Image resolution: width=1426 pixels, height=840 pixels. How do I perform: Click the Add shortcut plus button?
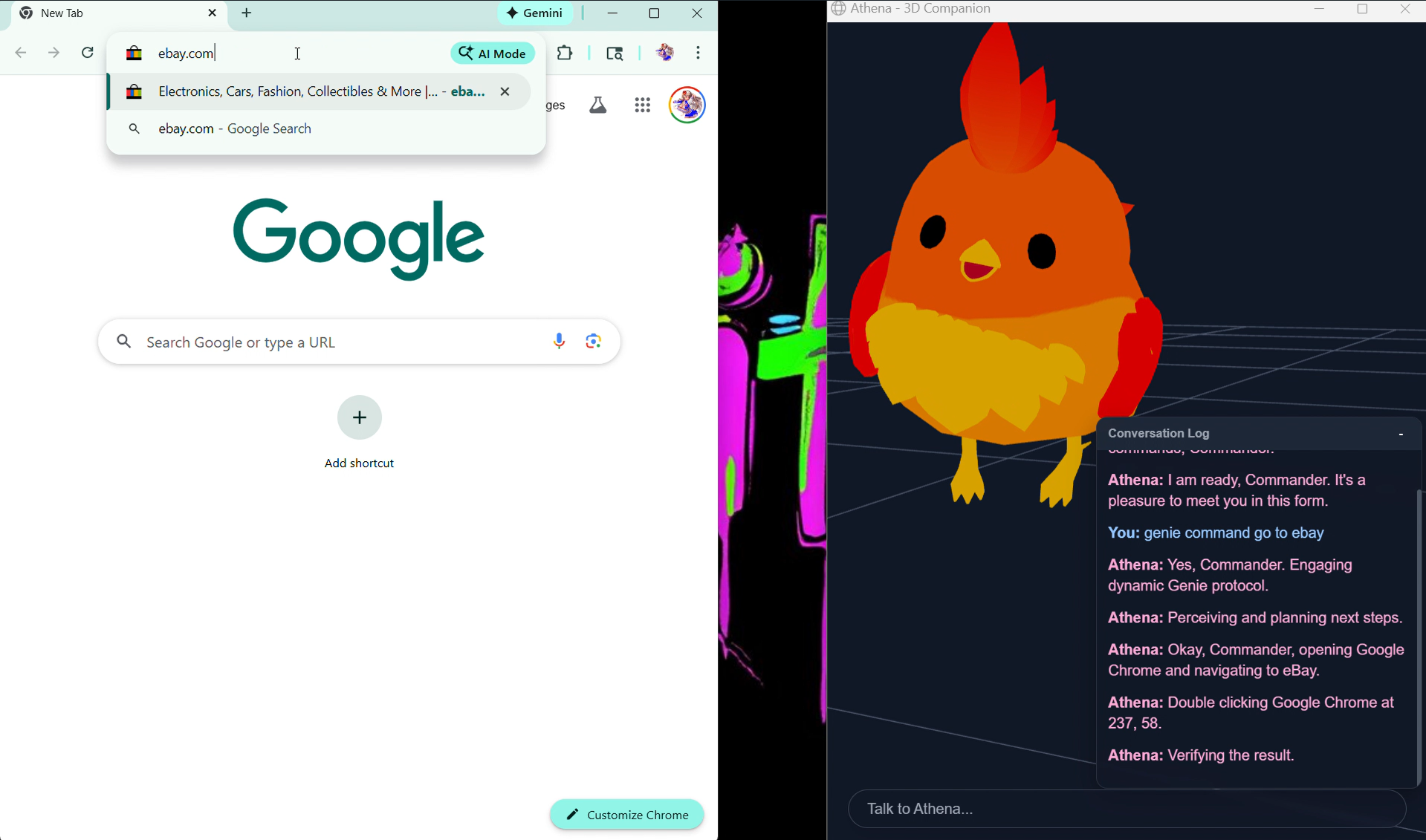(x=360, y=417)
